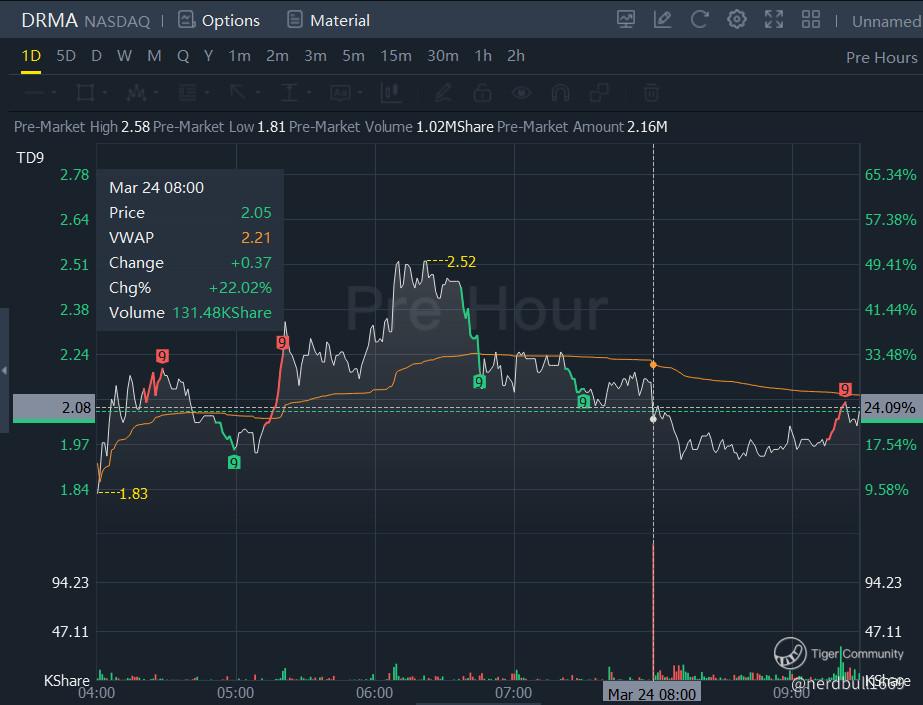Screen dimensions: 923x705
Task: Toggle the Pre Hours session switch
Action: coord(881,57)
